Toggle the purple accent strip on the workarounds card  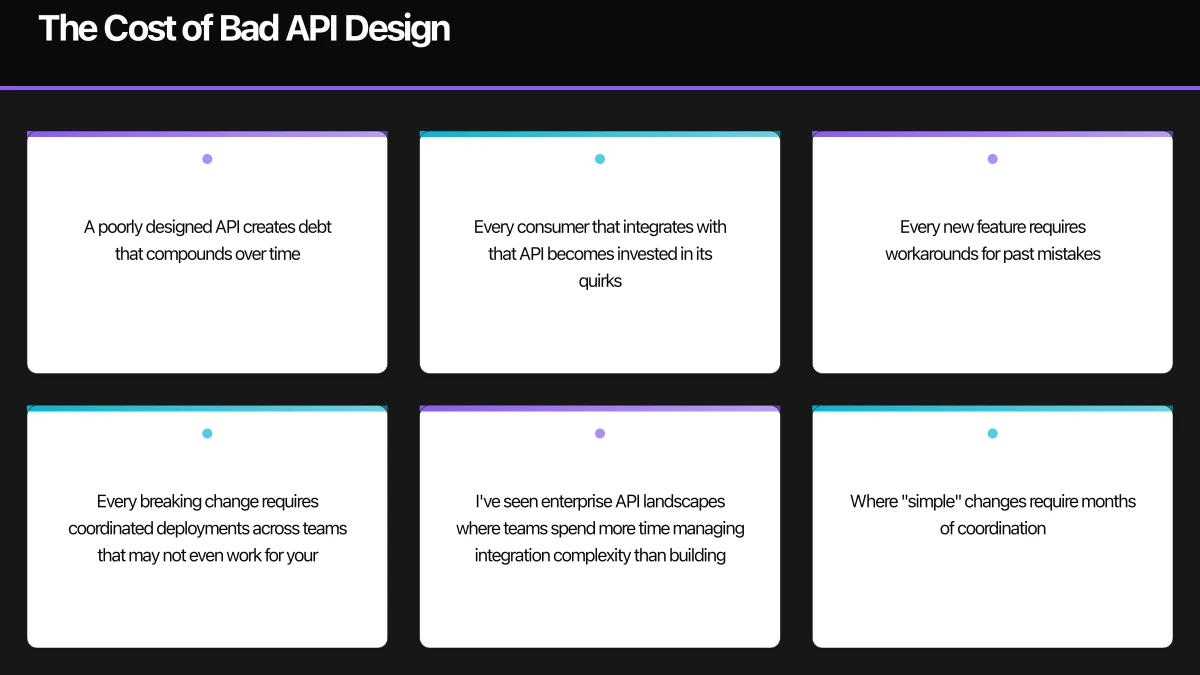992,133
